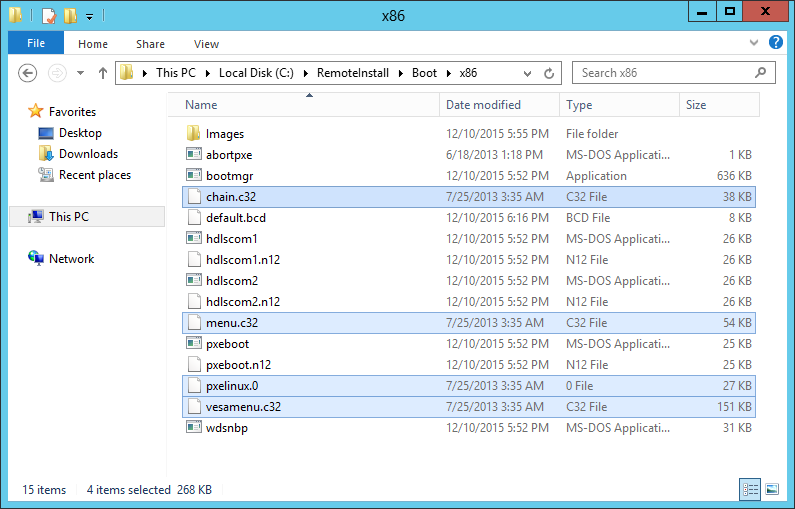Screen dimensions: 795x509
Task: Select Local Disk (C:) in breadcrumb
Action: (x=256, y=73)
